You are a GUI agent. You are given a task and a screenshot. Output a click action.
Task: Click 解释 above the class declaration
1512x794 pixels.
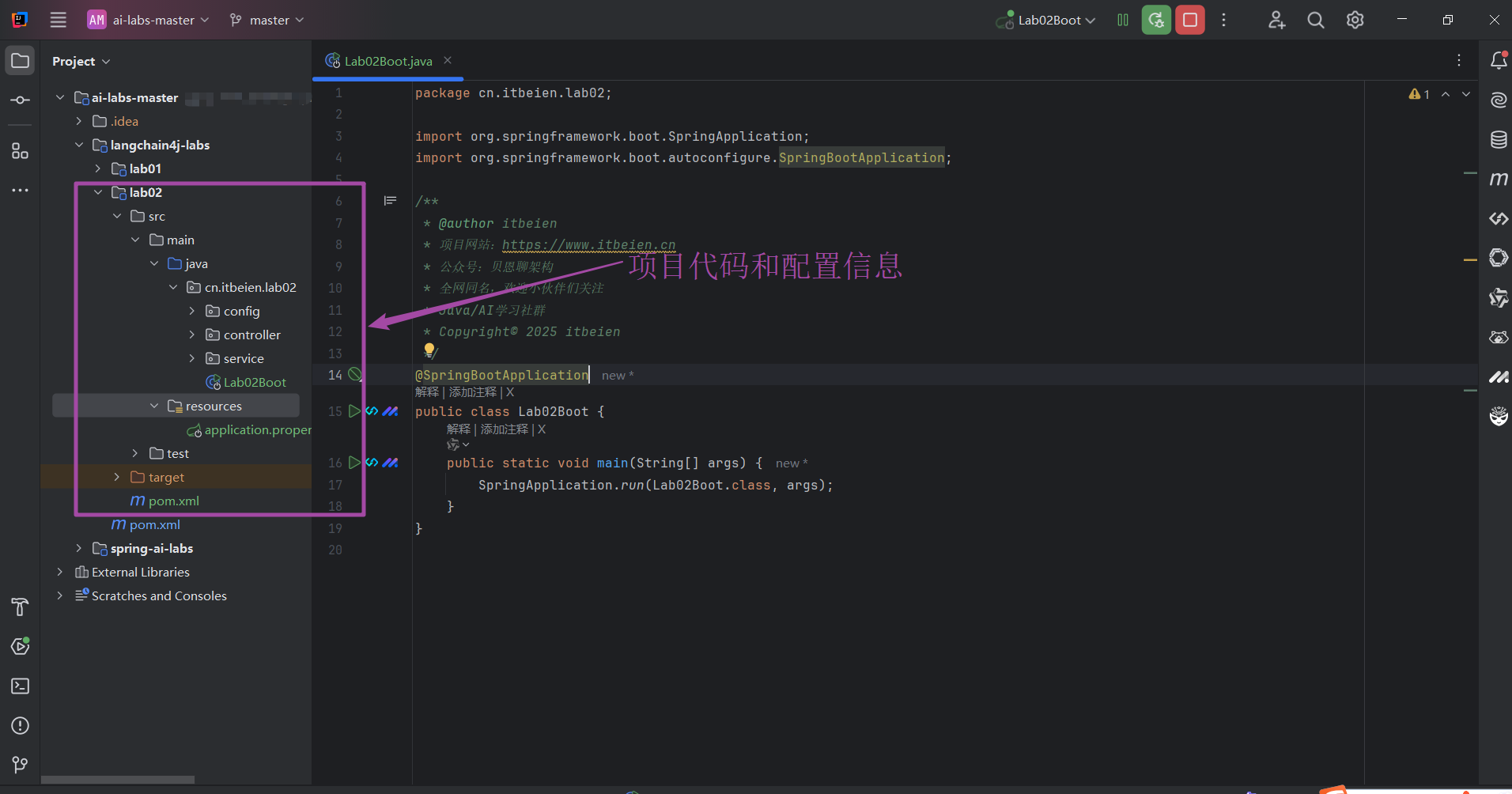[x=427, y=392]
